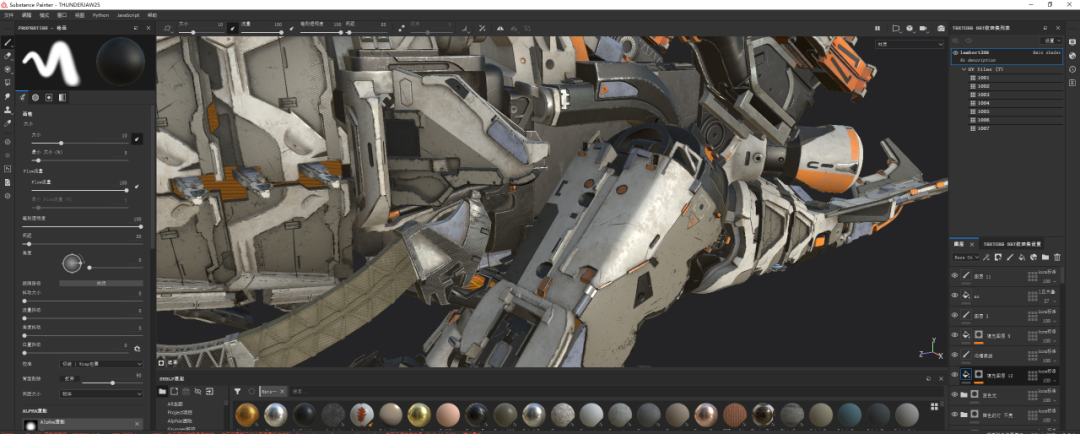Select the Paint brush tool in left toolbar
The width and height of the screenshot is (1080, 434).
tap(8, 43)
